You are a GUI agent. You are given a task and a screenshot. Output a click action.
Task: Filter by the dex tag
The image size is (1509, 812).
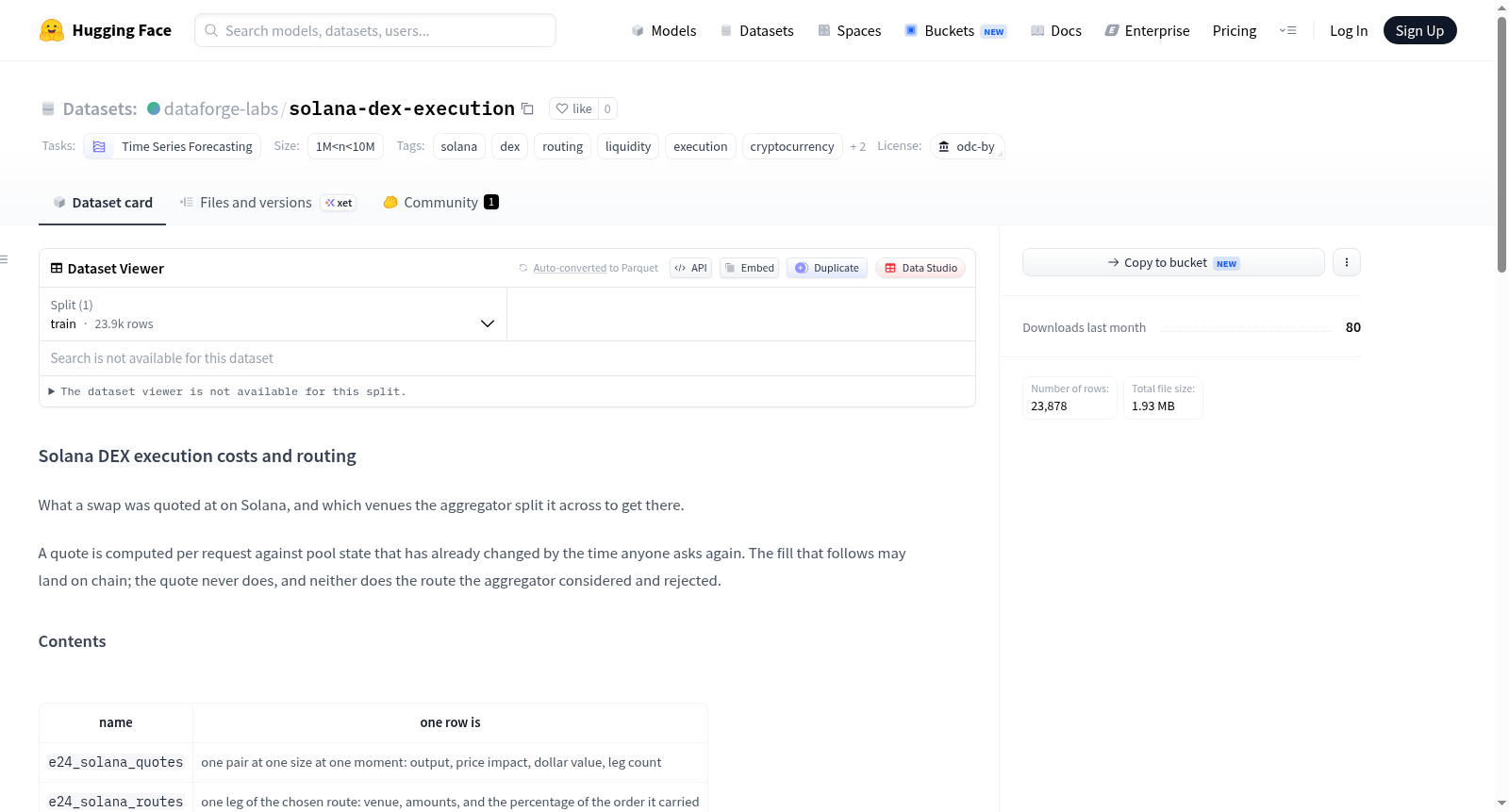coord(510,146)
